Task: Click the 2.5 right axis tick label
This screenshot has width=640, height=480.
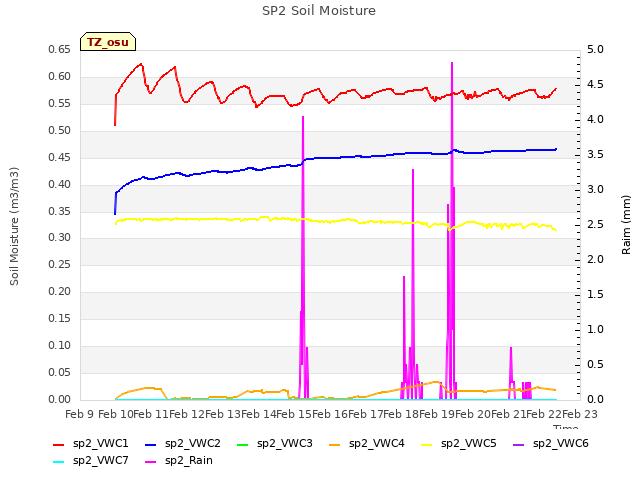Action: [595, 225]
